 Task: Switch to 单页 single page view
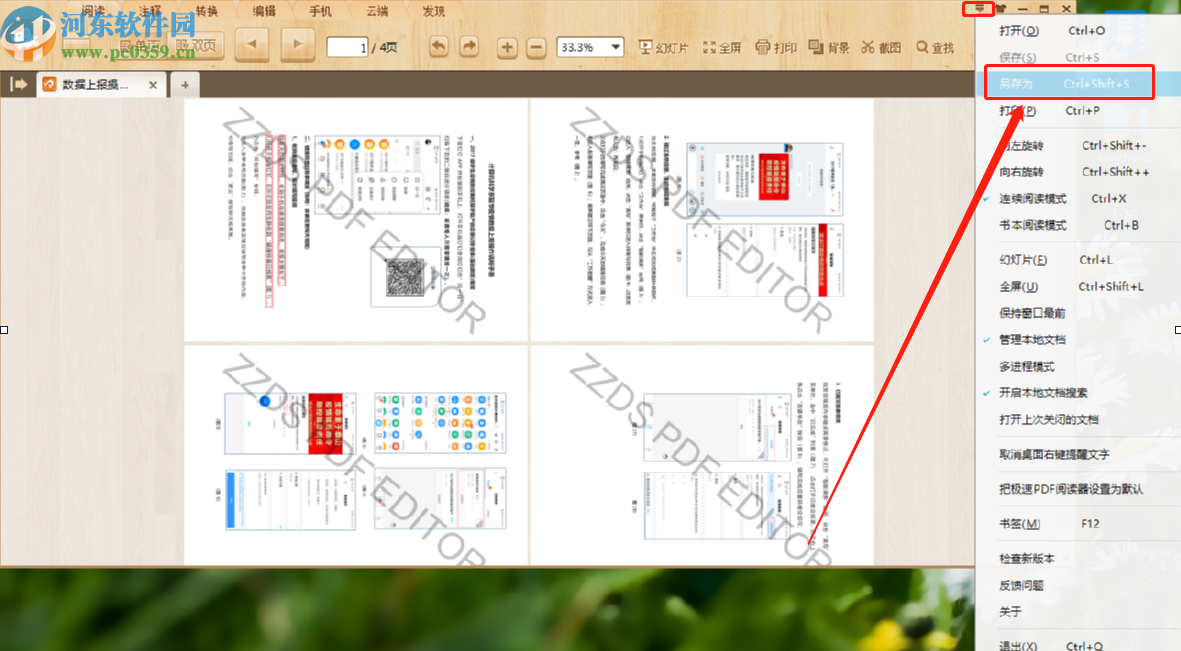(141, 46)
